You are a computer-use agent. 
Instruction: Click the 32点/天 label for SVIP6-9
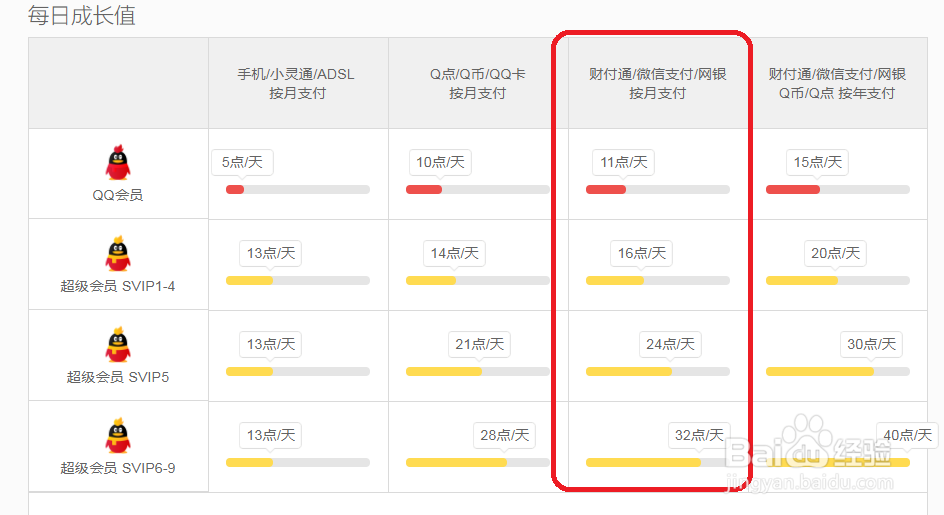click(x=699, y=435)
